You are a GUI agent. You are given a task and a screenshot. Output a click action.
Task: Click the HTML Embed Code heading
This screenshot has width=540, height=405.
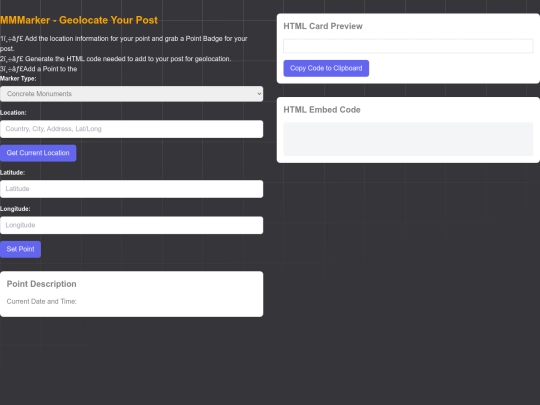322,110
